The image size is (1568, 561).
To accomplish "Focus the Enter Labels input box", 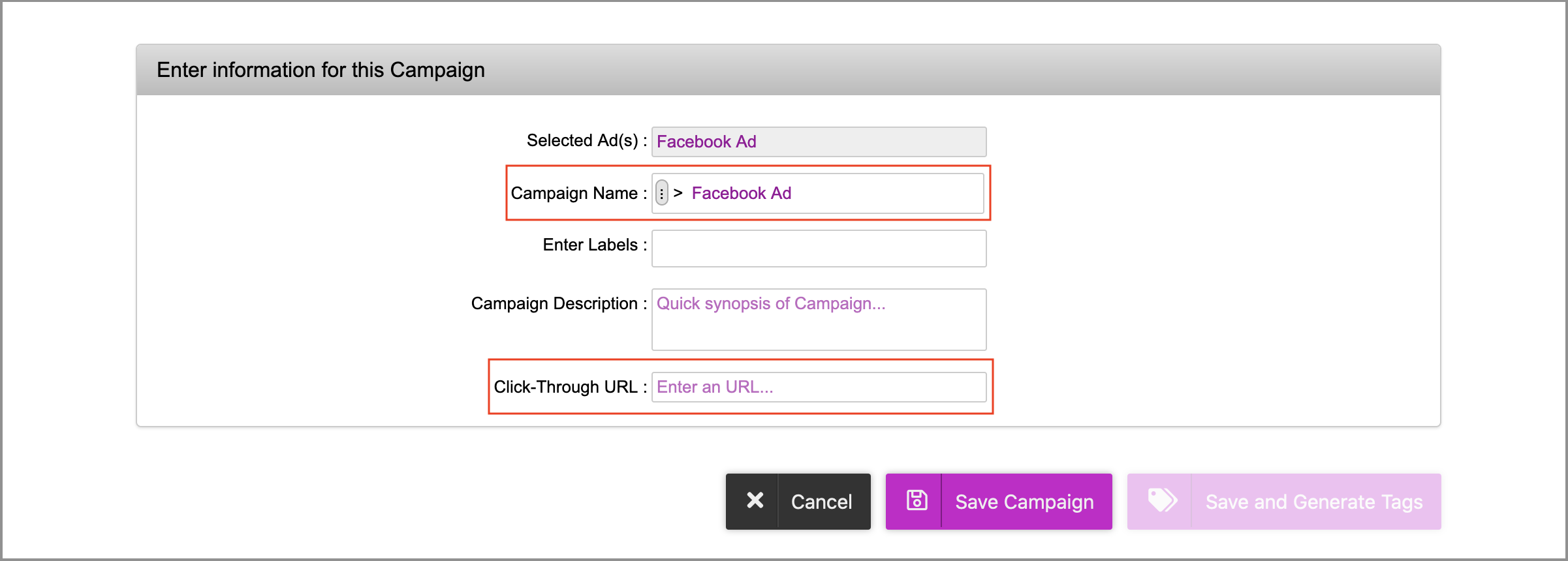I will pyautogui.click(x=819, y=249).
